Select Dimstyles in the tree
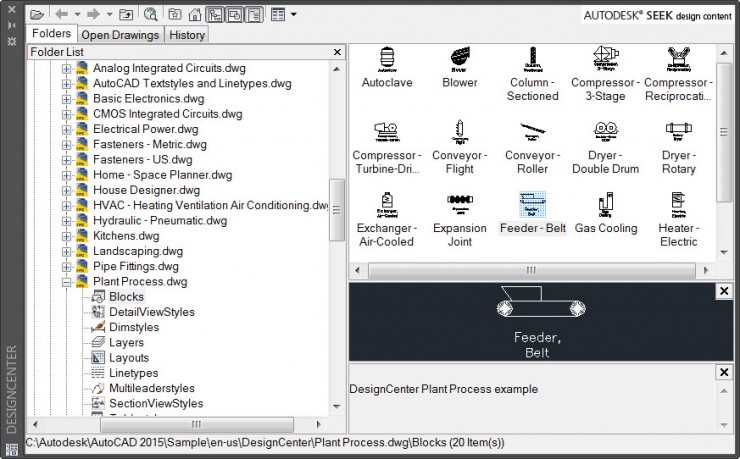 click(x=134, y=327)
